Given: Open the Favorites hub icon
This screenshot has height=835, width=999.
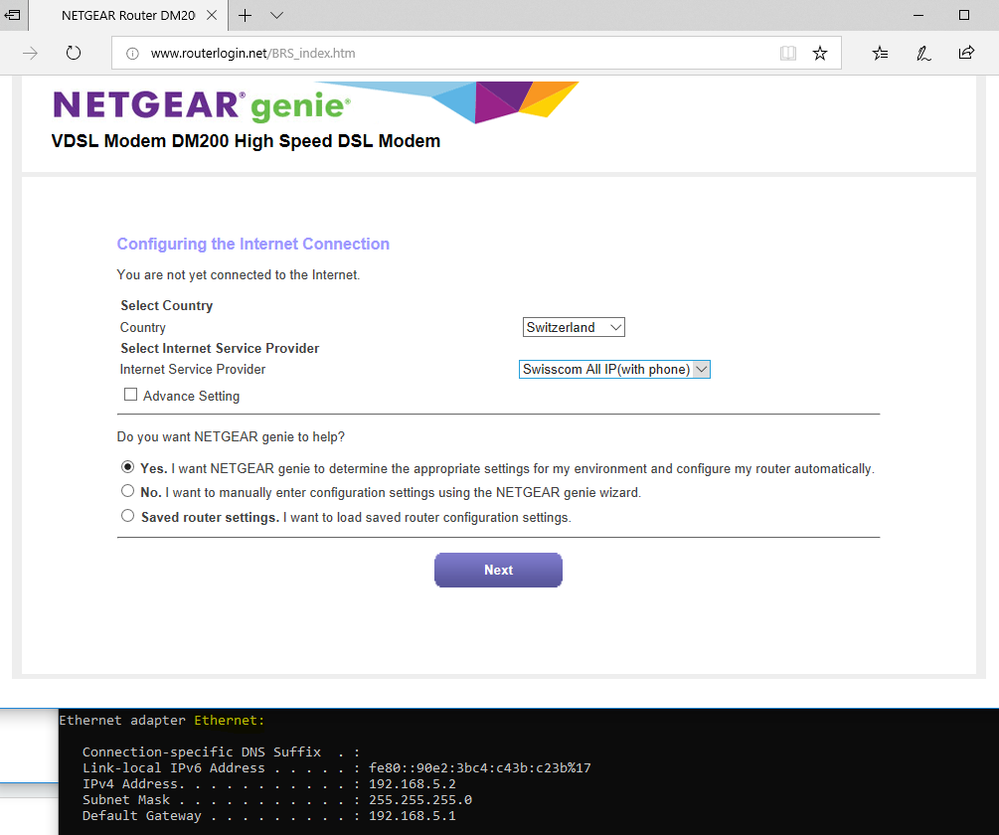Looking at the screenshot, I should pos(879,53).
